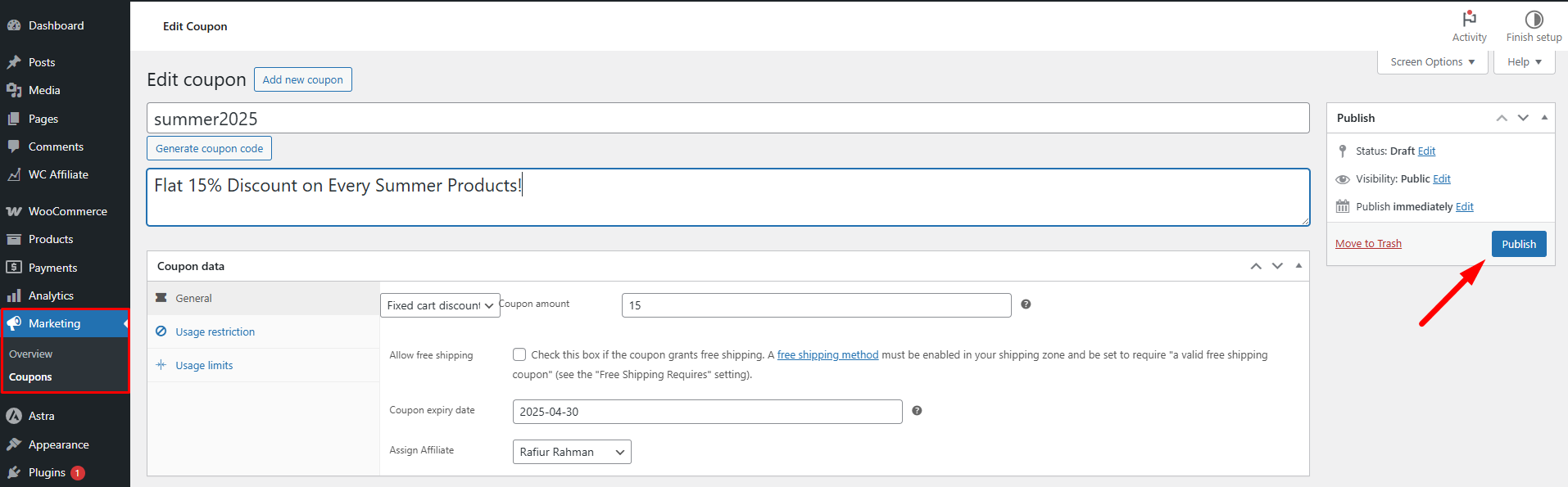The image size is (1568, 487).
Task: Click help tooltip beside Coupon amount
Action: (x=1026, y=304)
